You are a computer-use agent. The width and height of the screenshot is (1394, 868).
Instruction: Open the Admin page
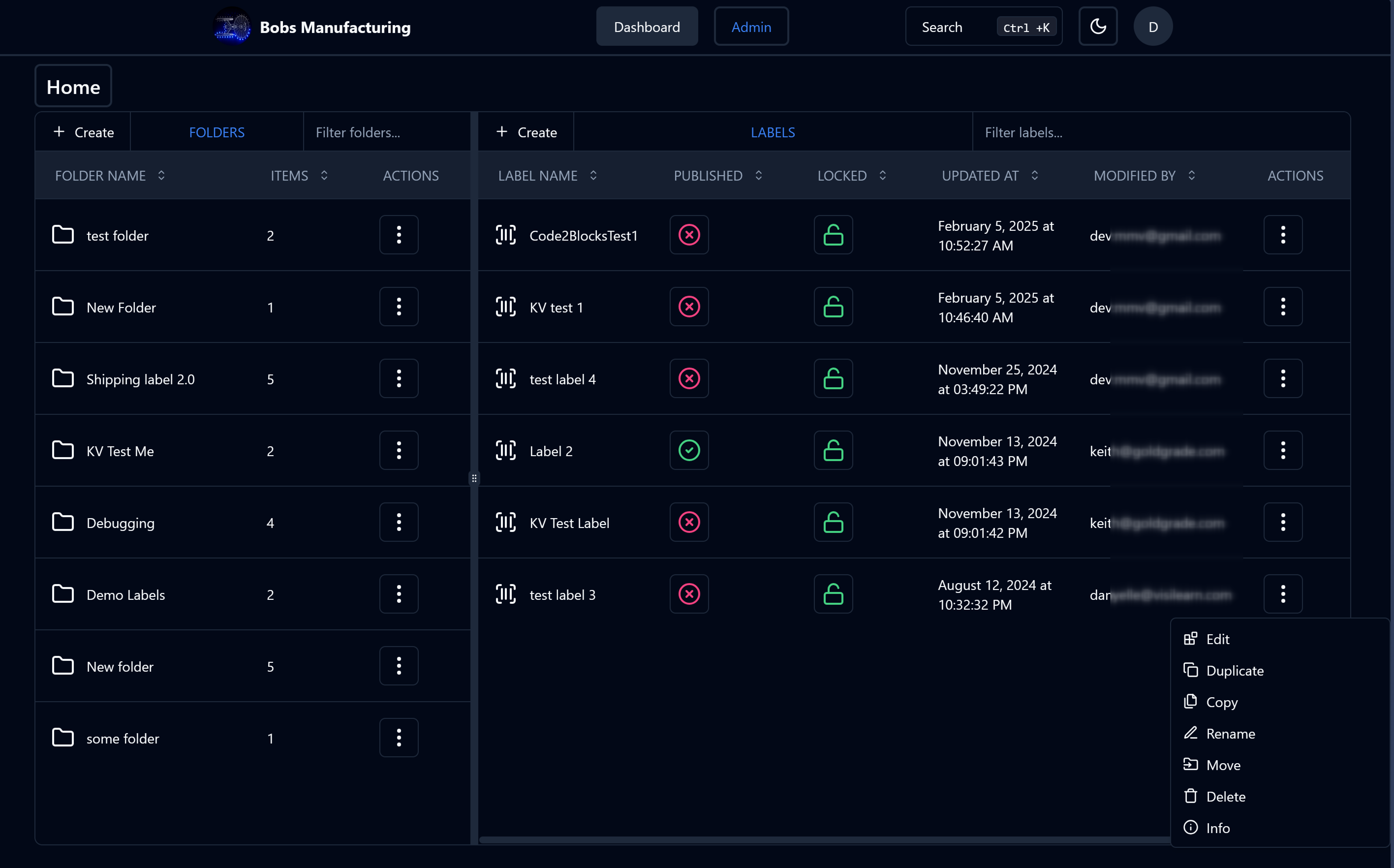[751, 26]
